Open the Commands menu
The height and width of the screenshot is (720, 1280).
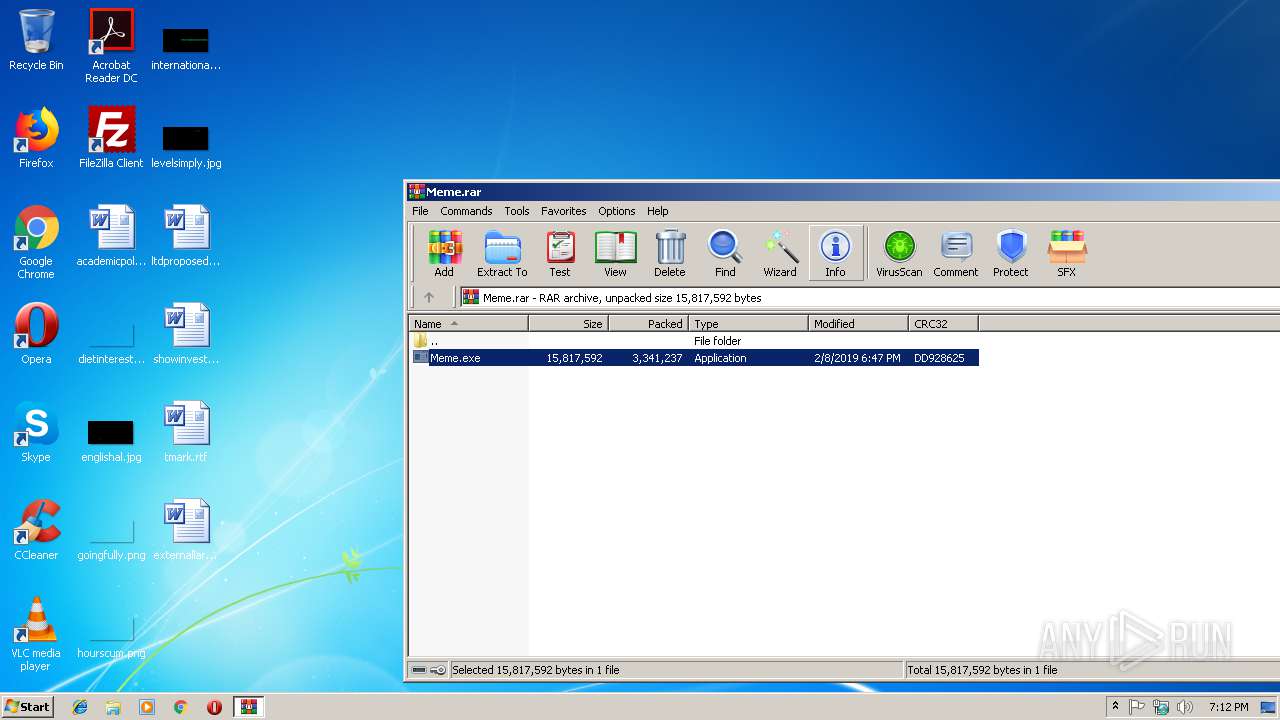click(466, 211)
